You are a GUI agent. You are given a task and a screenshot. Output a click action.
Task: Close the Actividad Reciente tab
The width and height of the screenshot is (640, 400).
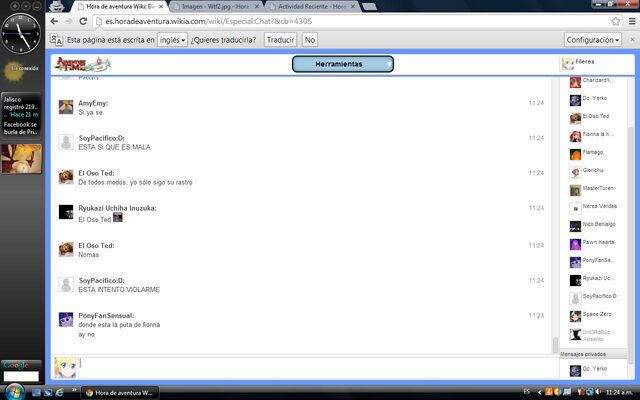tap(353, 7)
